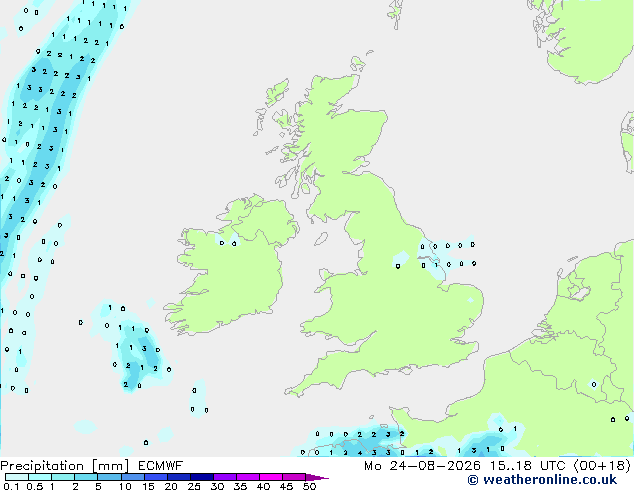
Task: Click the 5–10 mm legend swatch
Action: tap(109, 477)
